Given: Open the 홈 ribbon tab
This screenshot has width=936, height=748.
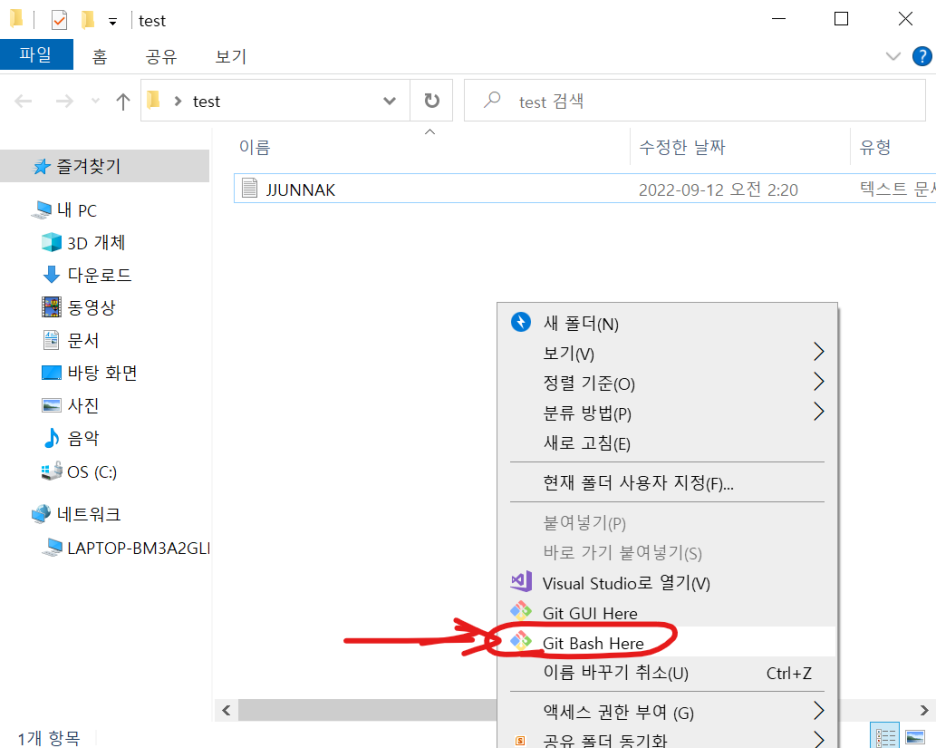Looking at the screenshot, I should point(100,56).
